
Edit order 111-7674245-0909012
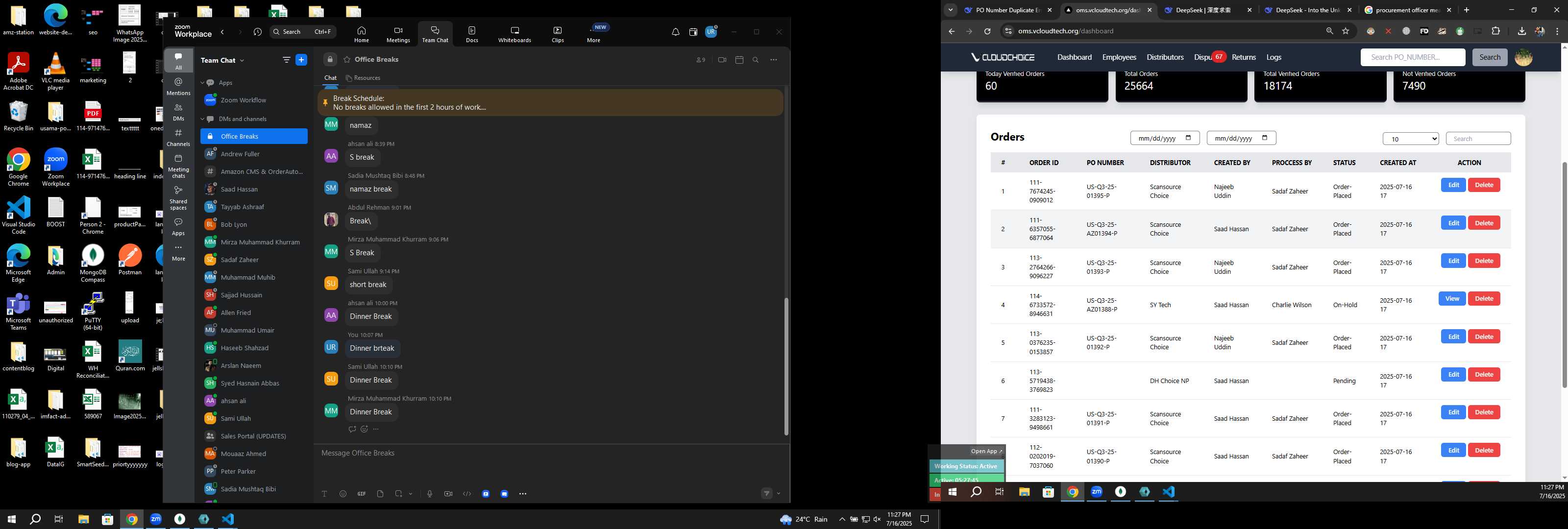pos(1453,185)
